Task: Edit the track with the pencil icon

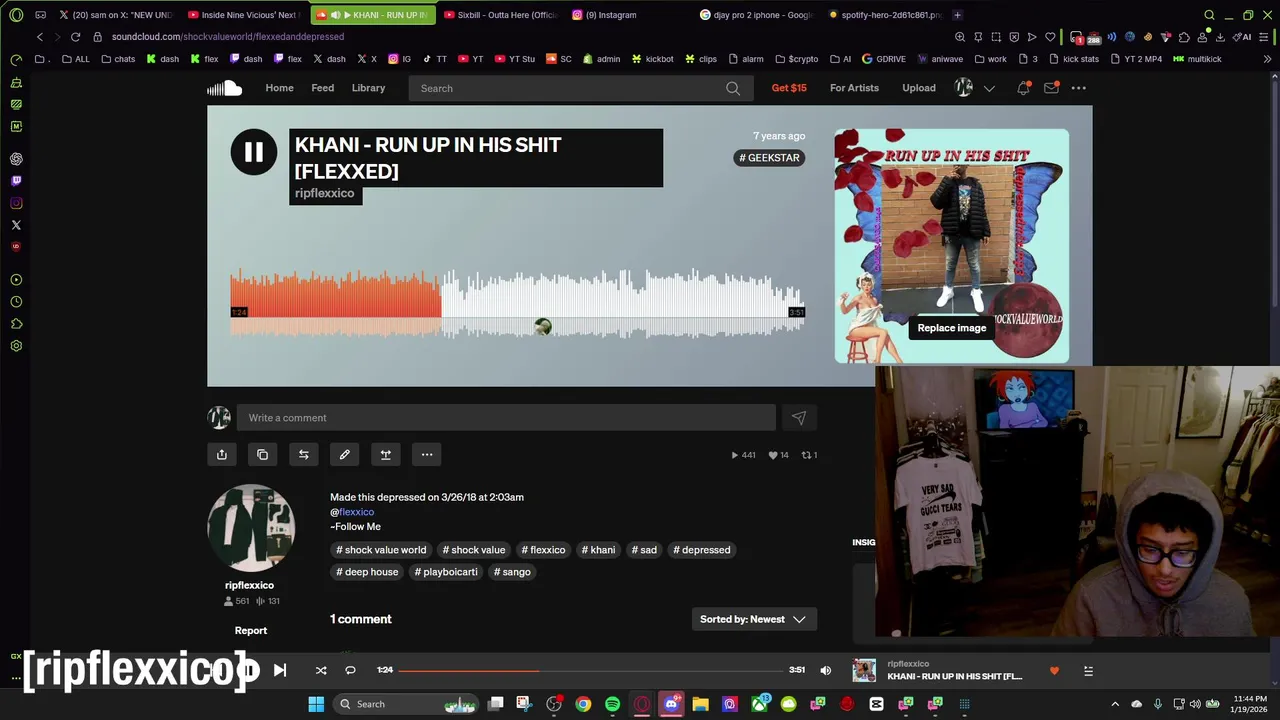Action: (x=345, y=455)
